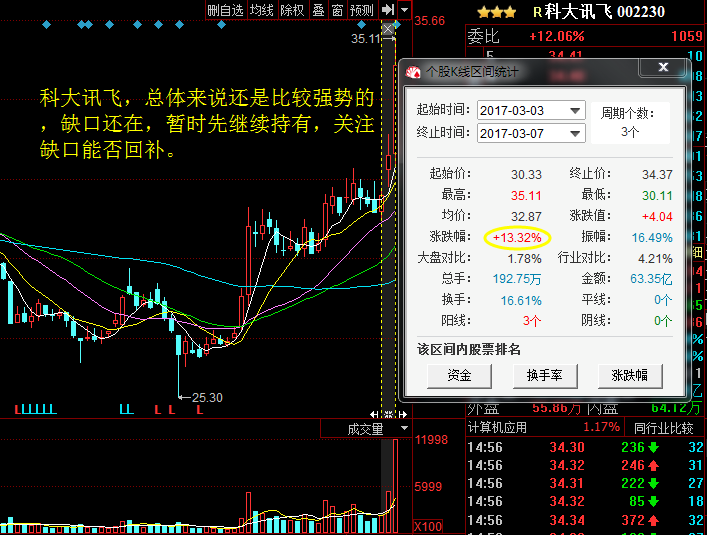Click the 14:56 34.34 trade row

point(585,520)
